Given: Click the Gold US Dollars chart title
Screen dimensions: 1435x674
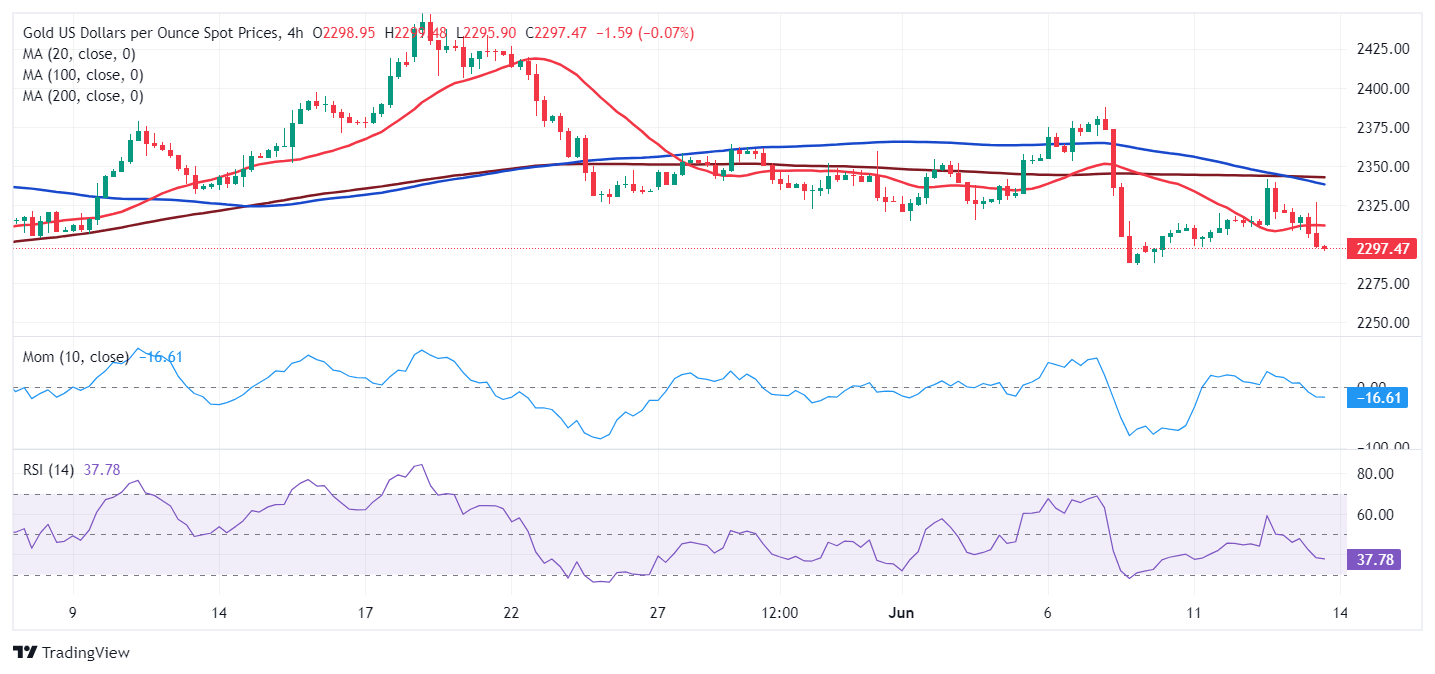Looking at the screenshot, I should click(149, 33).
